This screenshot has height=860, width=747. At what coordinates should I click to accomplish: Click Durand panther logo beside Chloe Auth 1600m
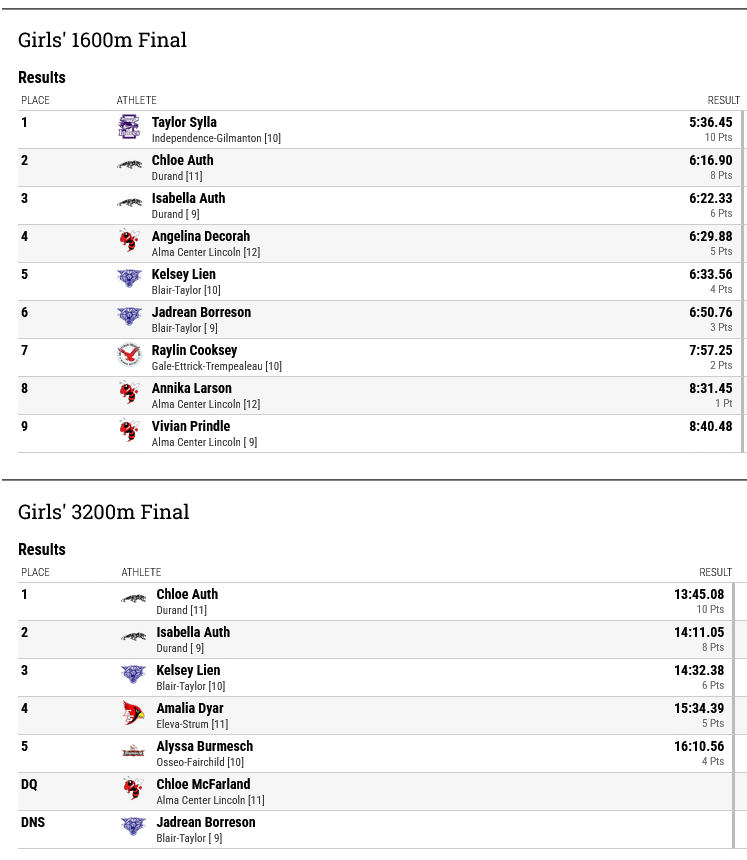[129, 165]
